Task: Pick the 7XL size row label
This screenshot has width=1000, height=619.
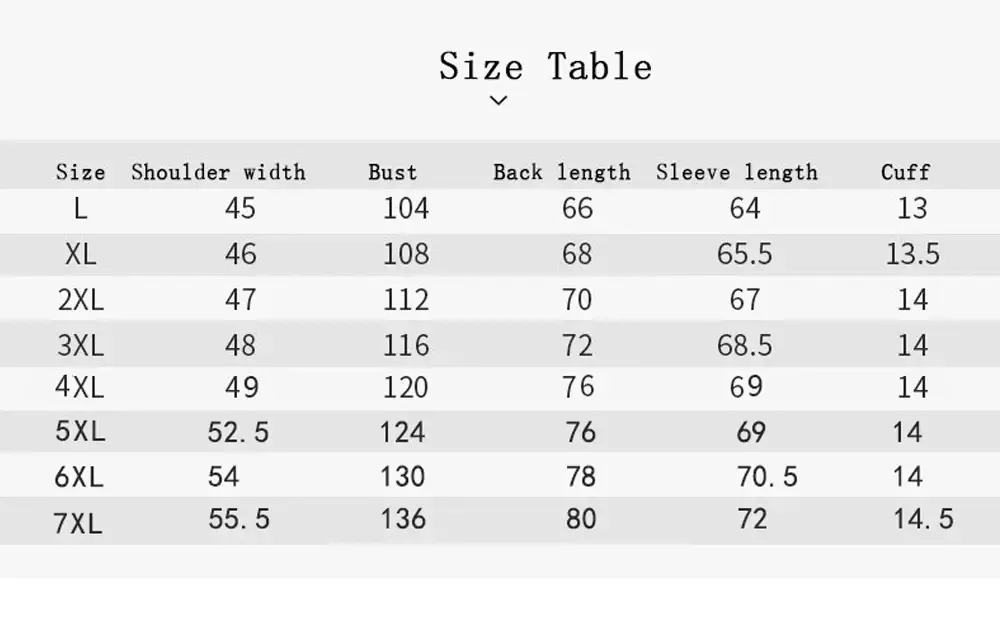Action: pyautogui.click(x=80, y=522)
